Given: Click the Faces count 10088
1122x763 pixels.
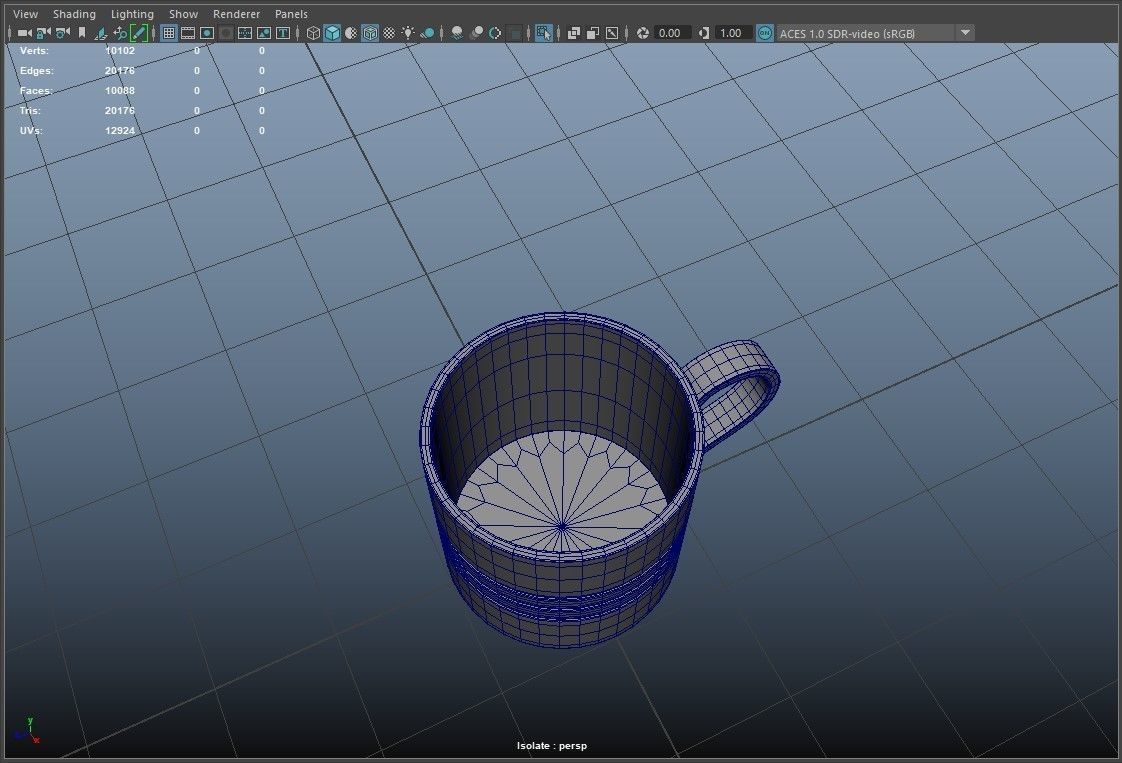Looking at the screenshot, I should click(x=119, y=91).
